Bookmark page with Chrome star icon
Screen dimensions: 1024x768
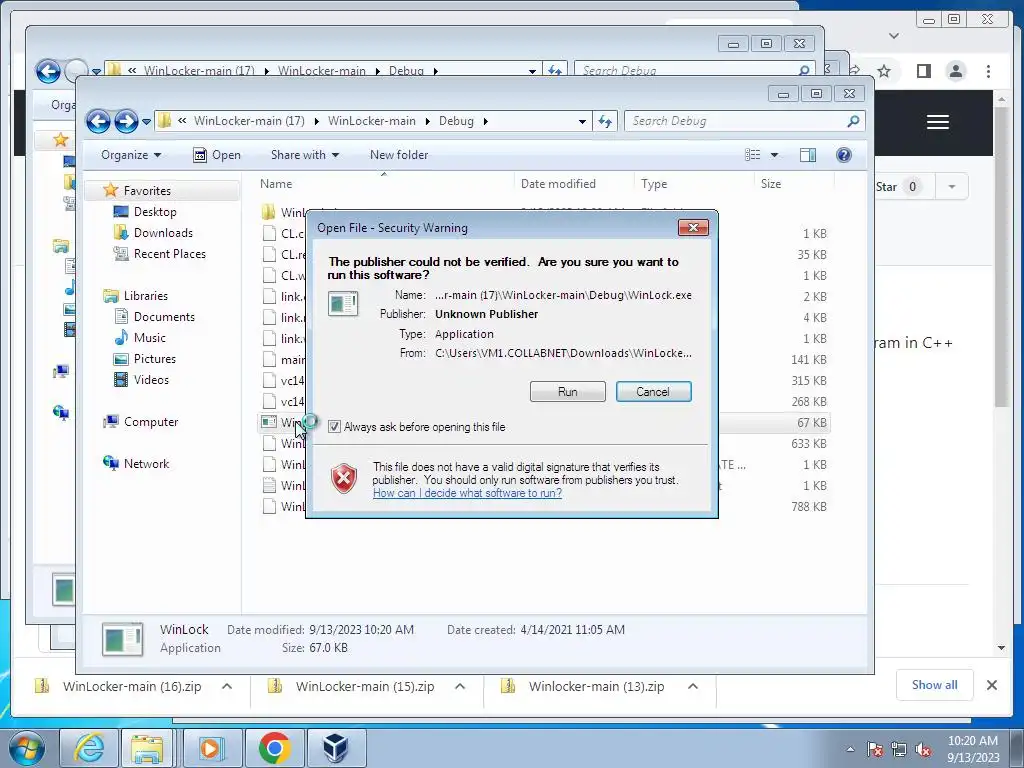point(884,71)
